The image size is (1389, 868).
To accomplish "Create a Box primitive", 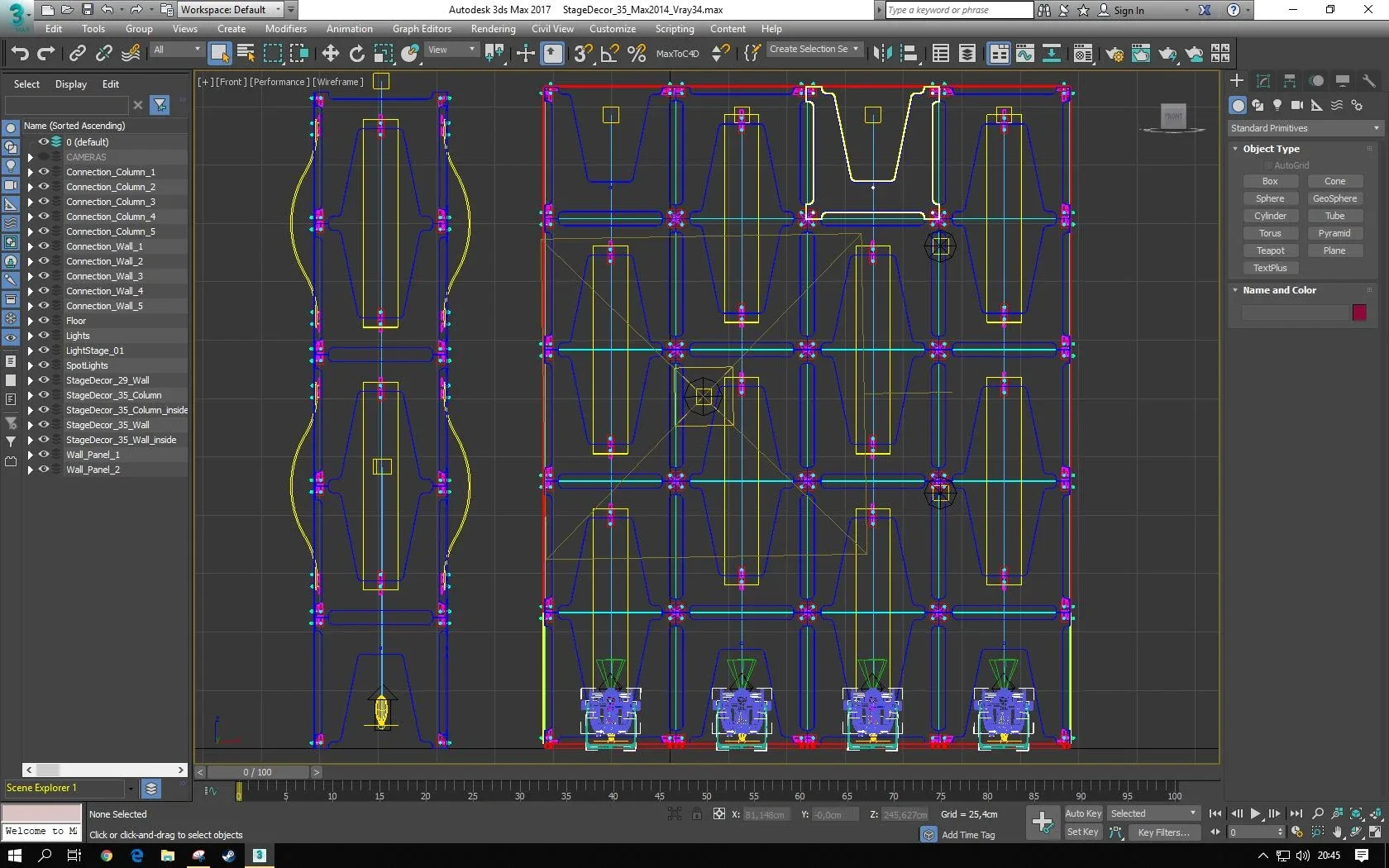I will (x=1270, y=181).
